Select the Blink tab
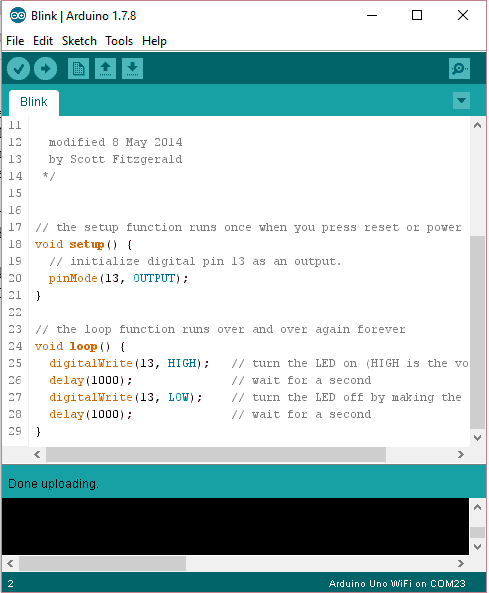 pyautogui.click(x=34, y=102)
